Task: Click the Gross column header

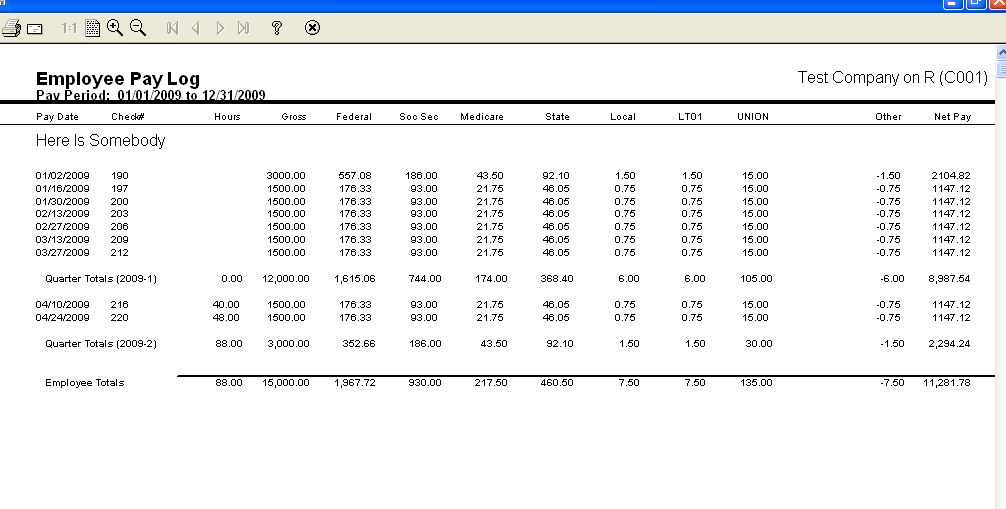Action: coord(294,117)
